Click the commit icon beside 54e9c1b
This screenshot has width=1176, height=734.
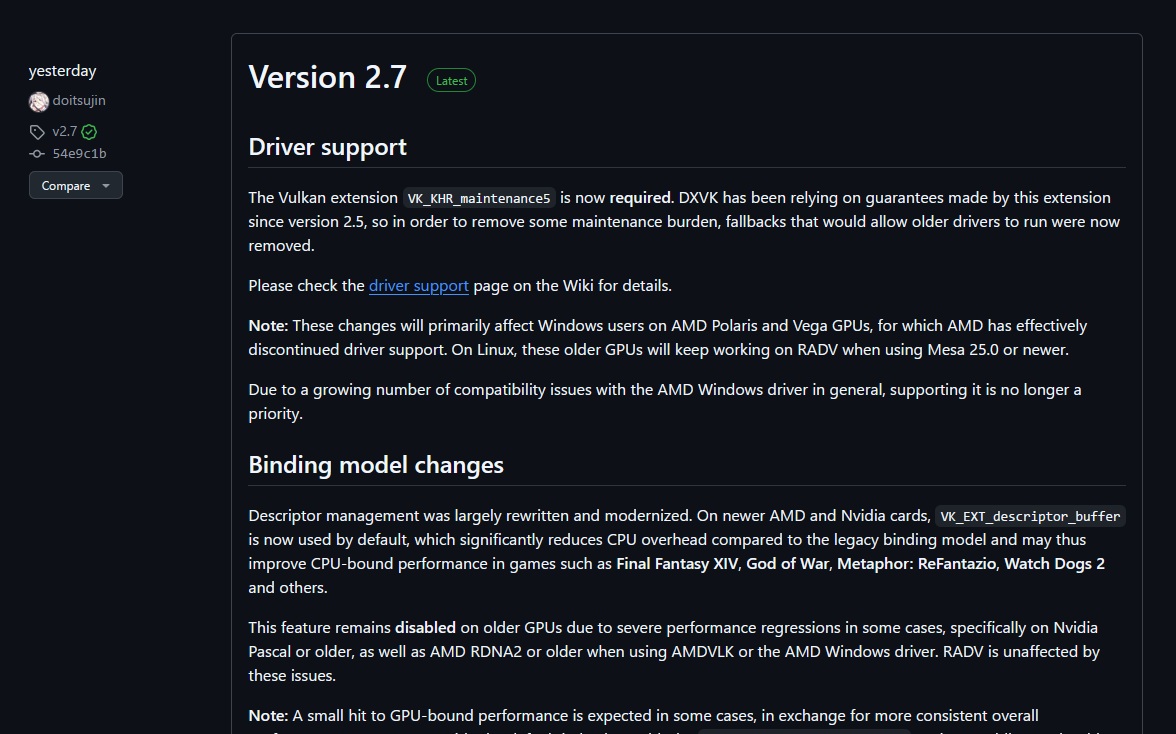37,154
